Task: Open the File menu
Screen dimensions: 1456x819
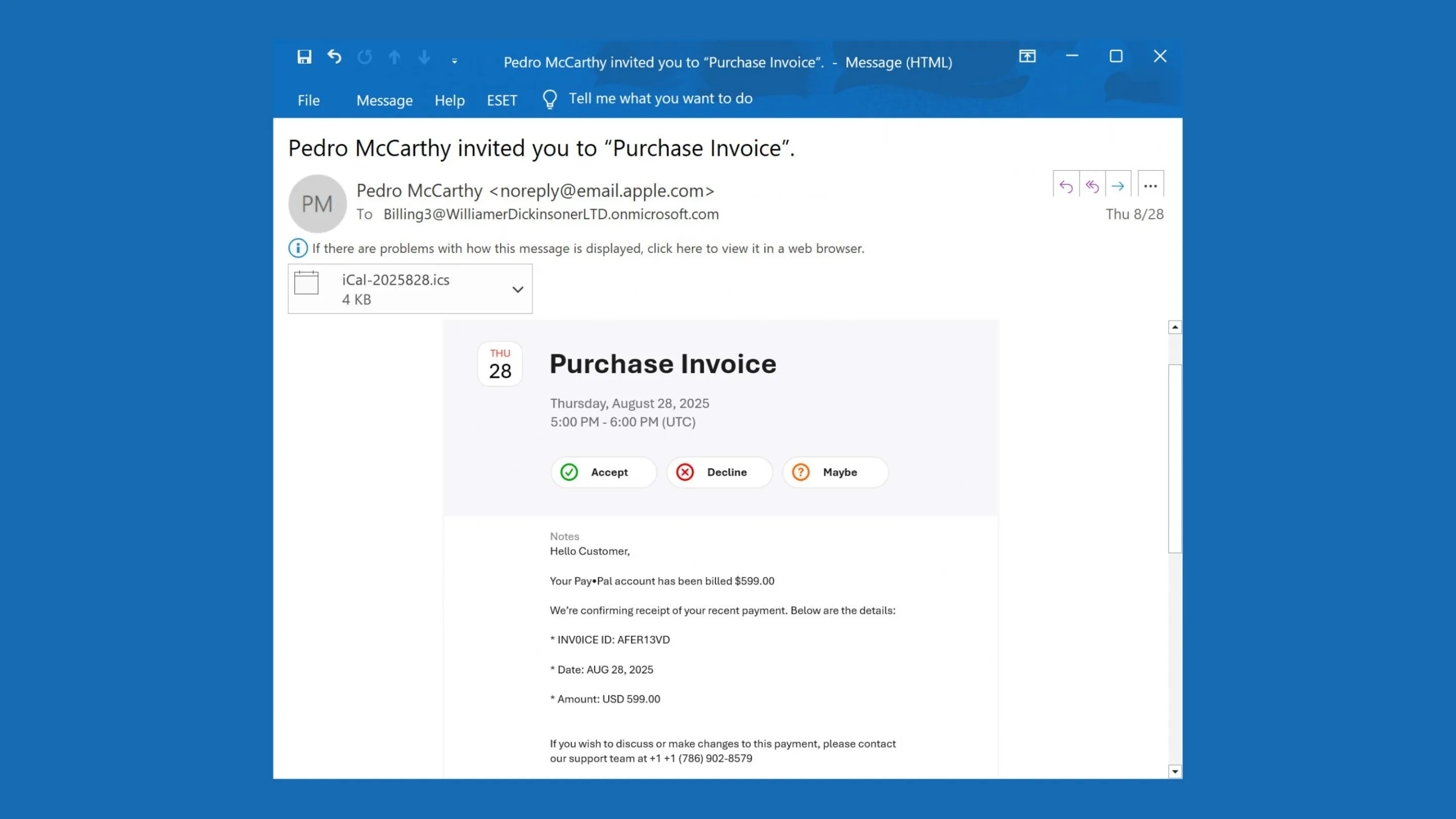Action: point(308,101)
